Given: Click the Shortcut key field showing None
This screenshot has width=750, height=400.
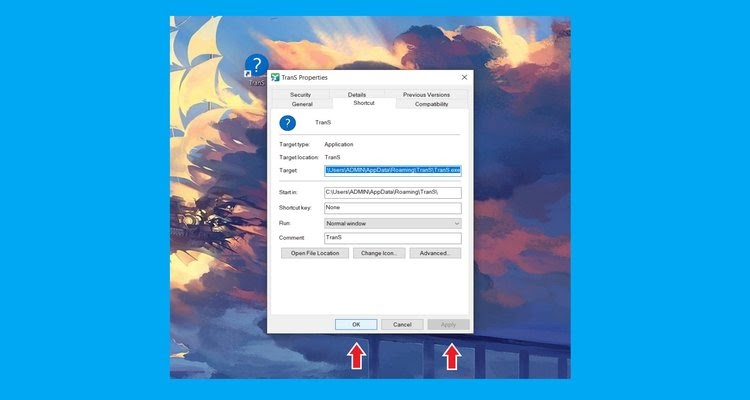Looking at the screenshot, I should [x=392, y=208].
